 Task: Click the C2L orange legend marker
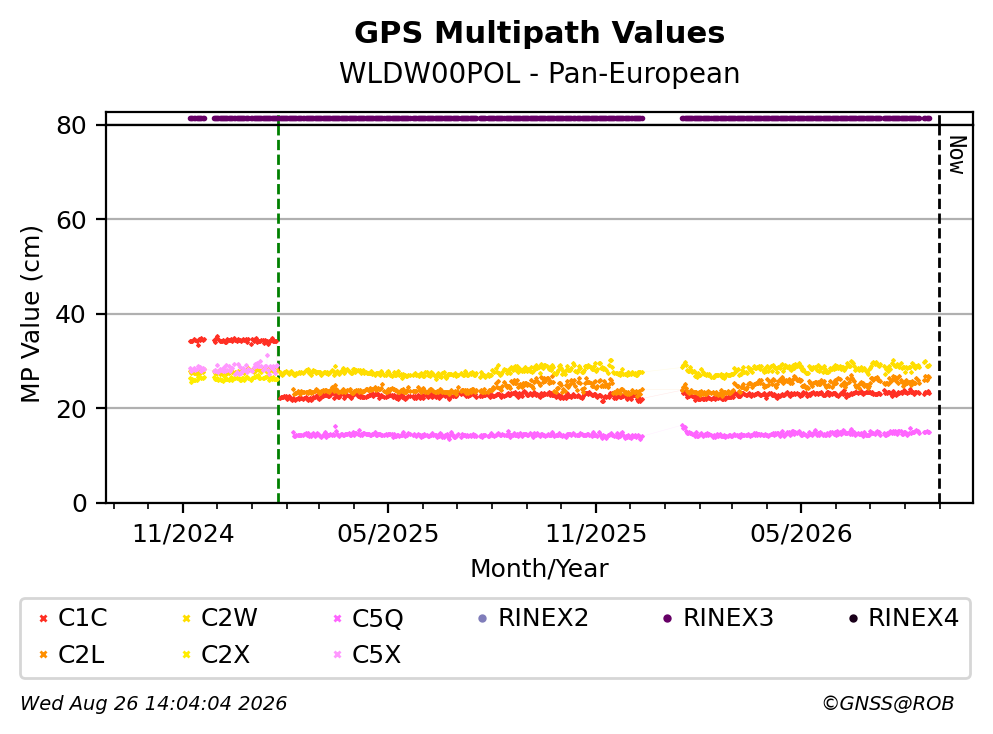(x=43, y=655)
